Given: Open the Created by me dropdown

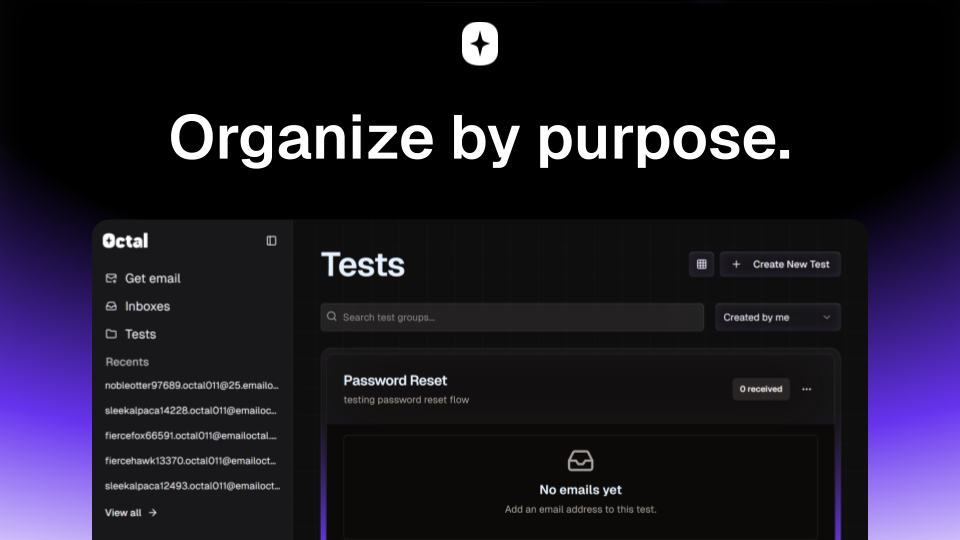Looking at the screenshot, I should point(778,317).
